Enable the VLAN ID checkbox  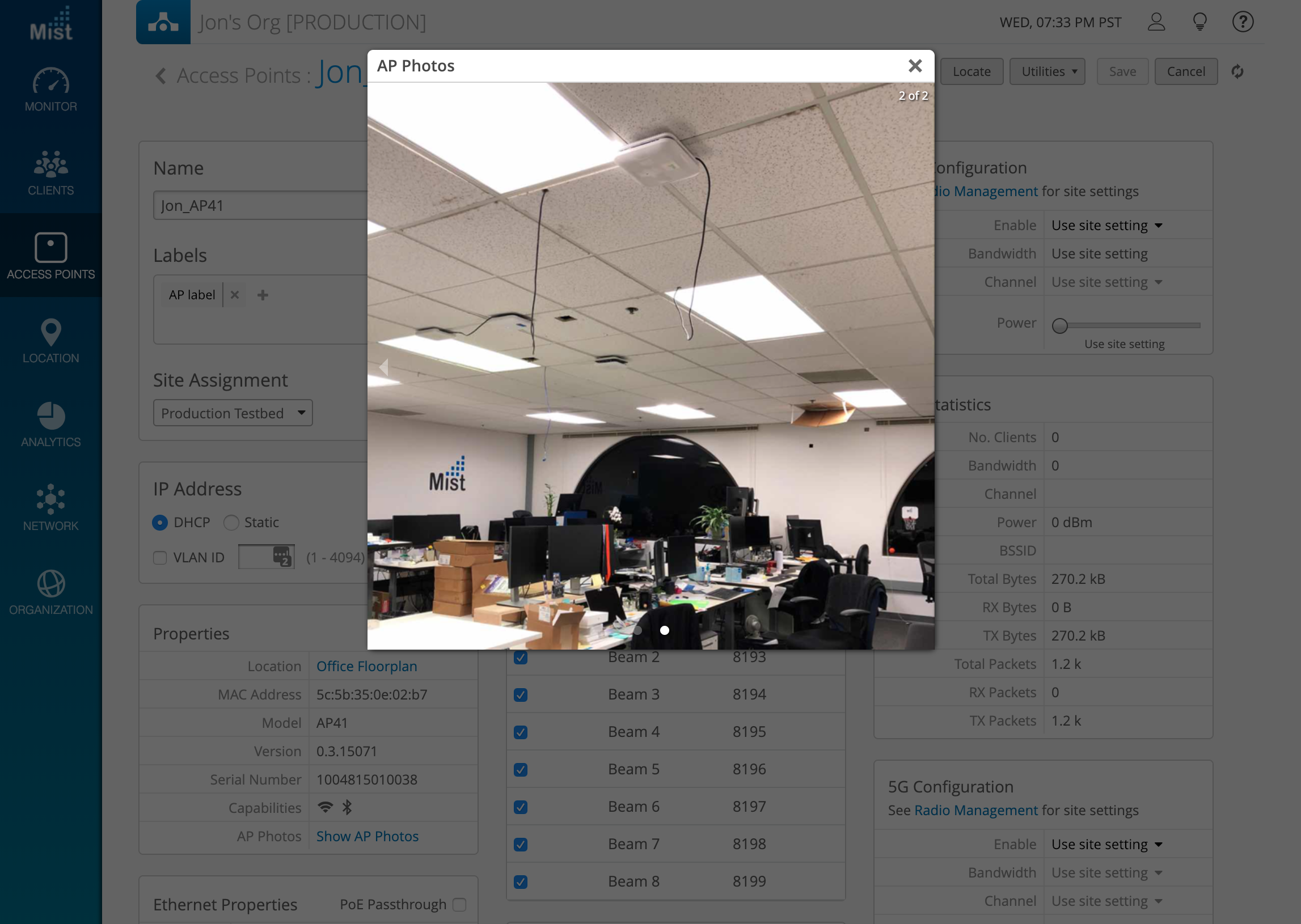(160, 558)
